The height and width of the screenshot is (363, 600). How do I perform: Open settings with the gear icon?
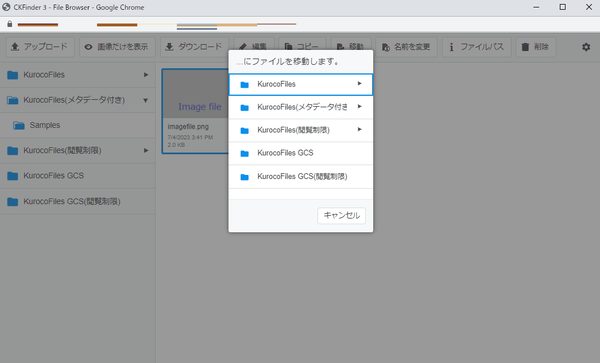click(x=586, y=47)
